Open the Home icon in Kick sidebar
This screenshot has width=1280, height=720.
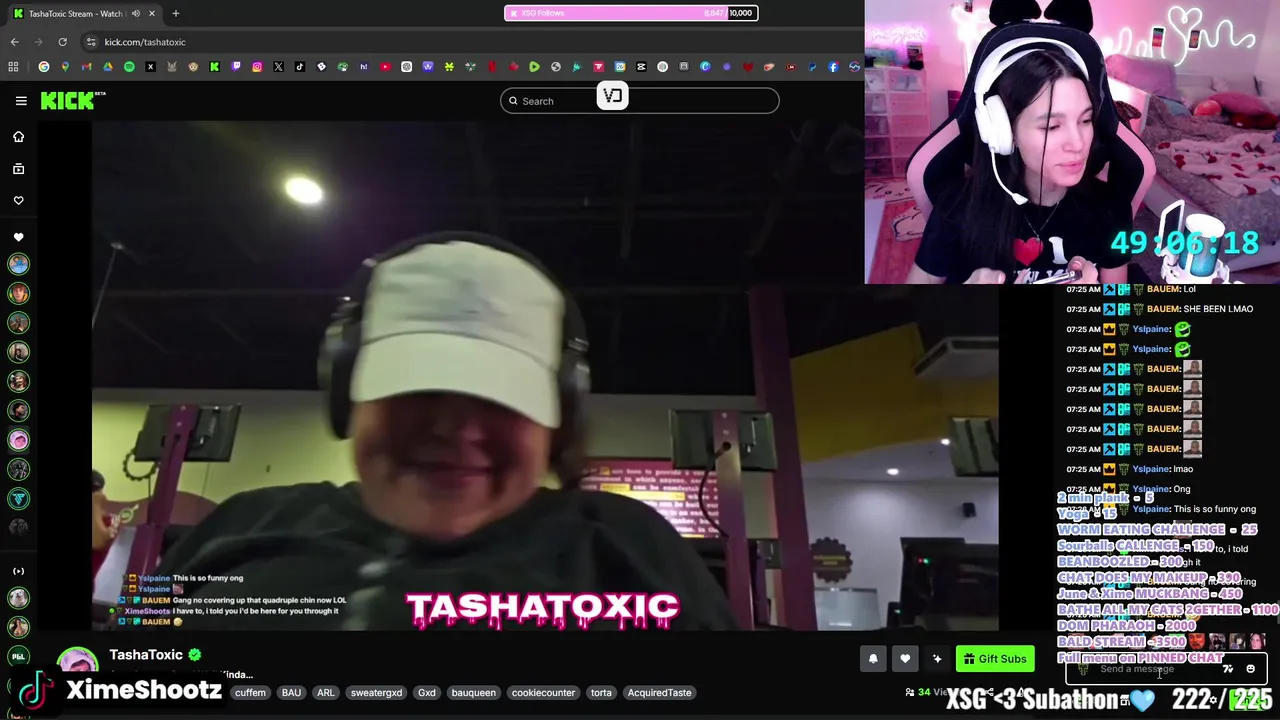(18, 137)
